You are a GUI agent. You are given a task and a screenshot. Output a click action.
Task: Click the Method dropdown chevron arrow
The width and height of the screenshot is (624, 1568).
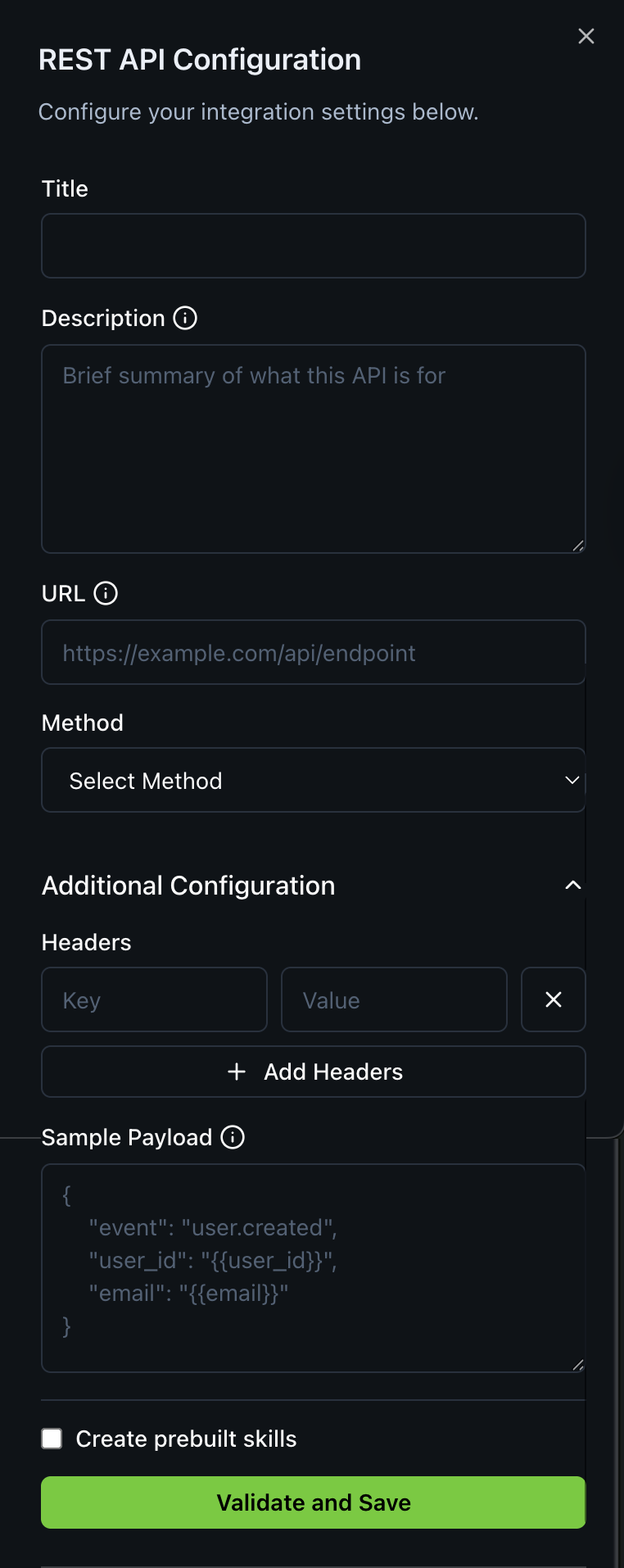(x=572, y=780)
